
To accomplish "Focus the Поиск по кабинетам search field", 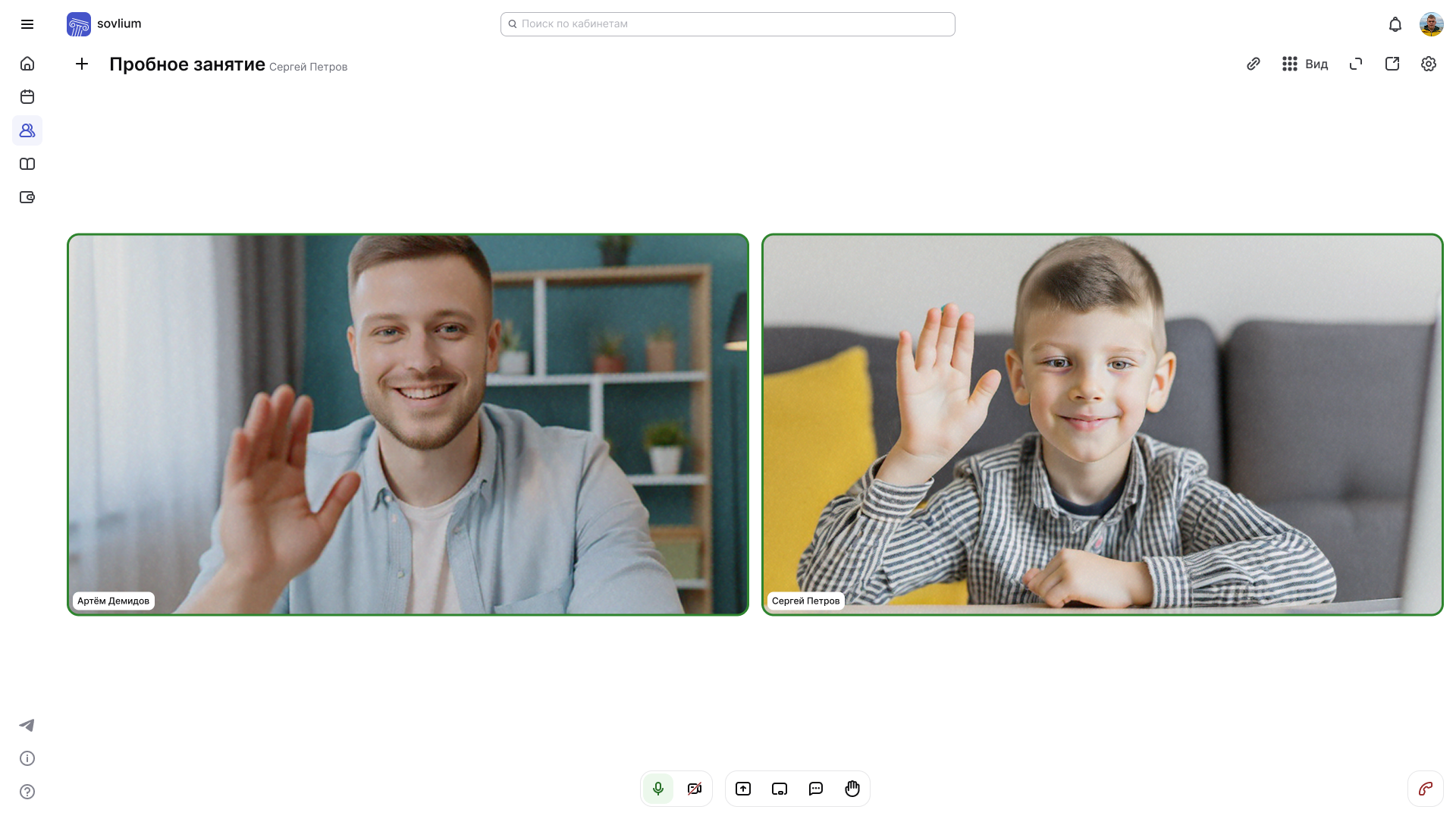I will 728,24.
